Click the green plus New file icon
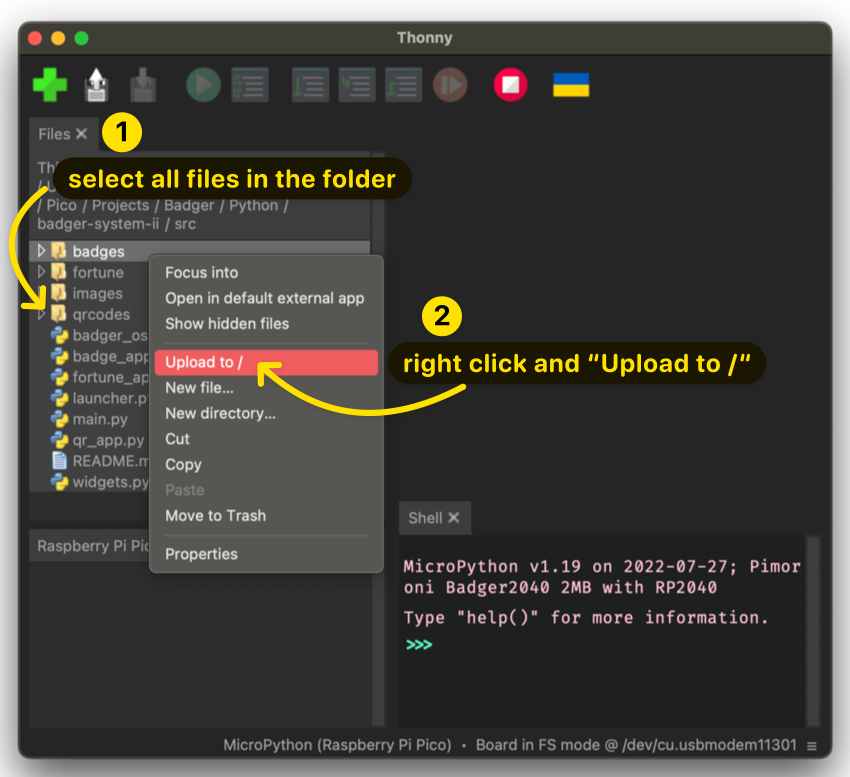The height and width of the screenshot is (777, 850). (x=50, y=85)
